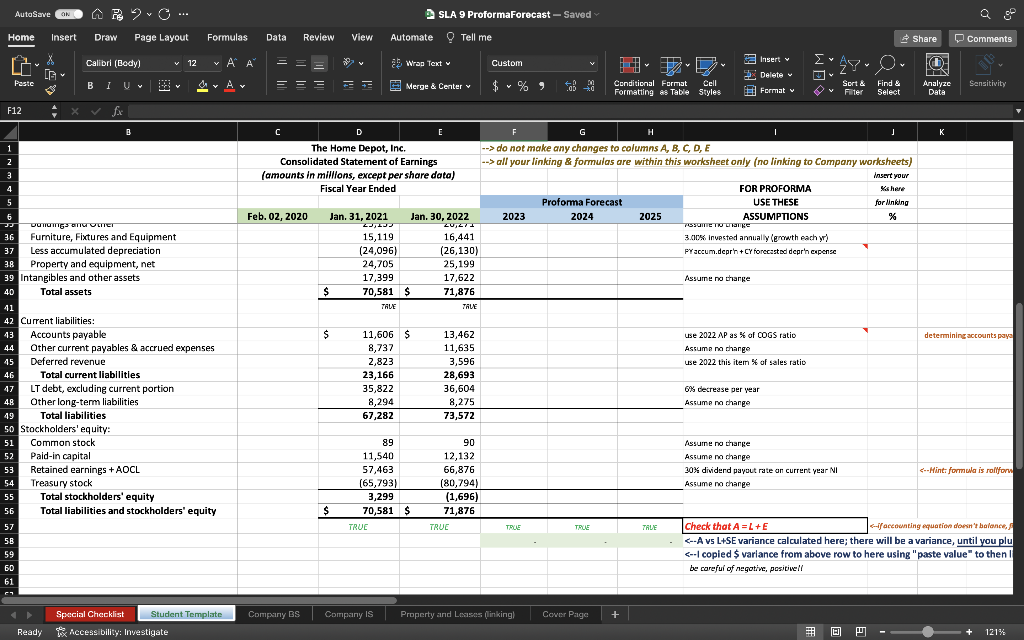Viewport: 1024px width, 640px height.
Task: Click the Increase Decimal icon
Action: pos(570,86)
